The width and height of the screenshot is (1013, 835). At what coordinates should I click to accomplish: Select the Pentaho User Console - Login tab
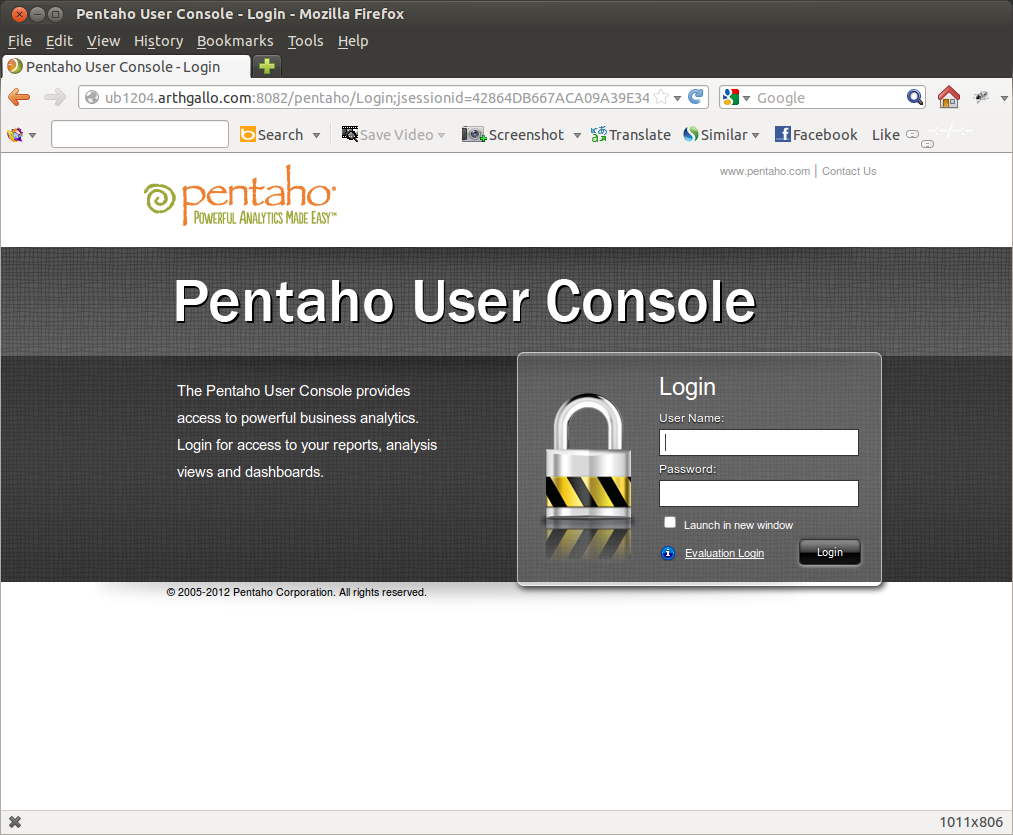coord(127,67)
